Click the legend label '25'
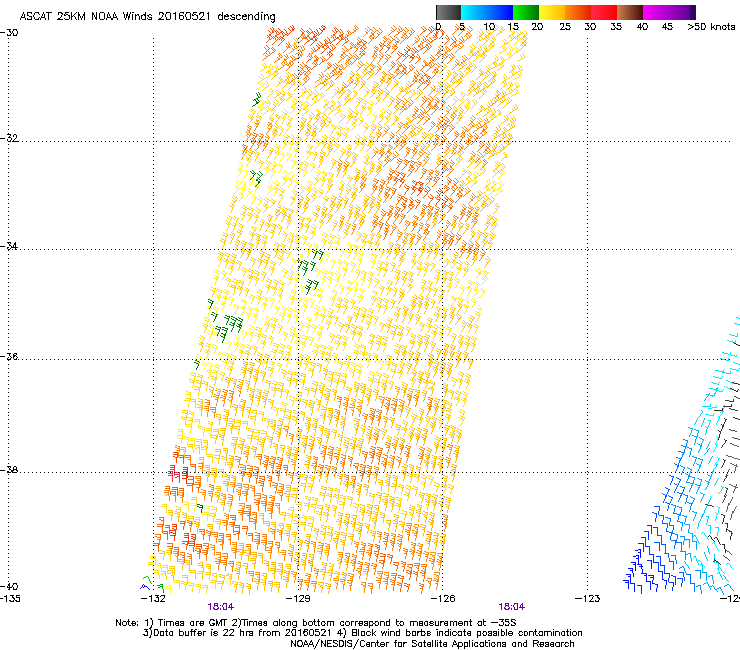This screenshot has height=650, width=740. coord(565,26)
